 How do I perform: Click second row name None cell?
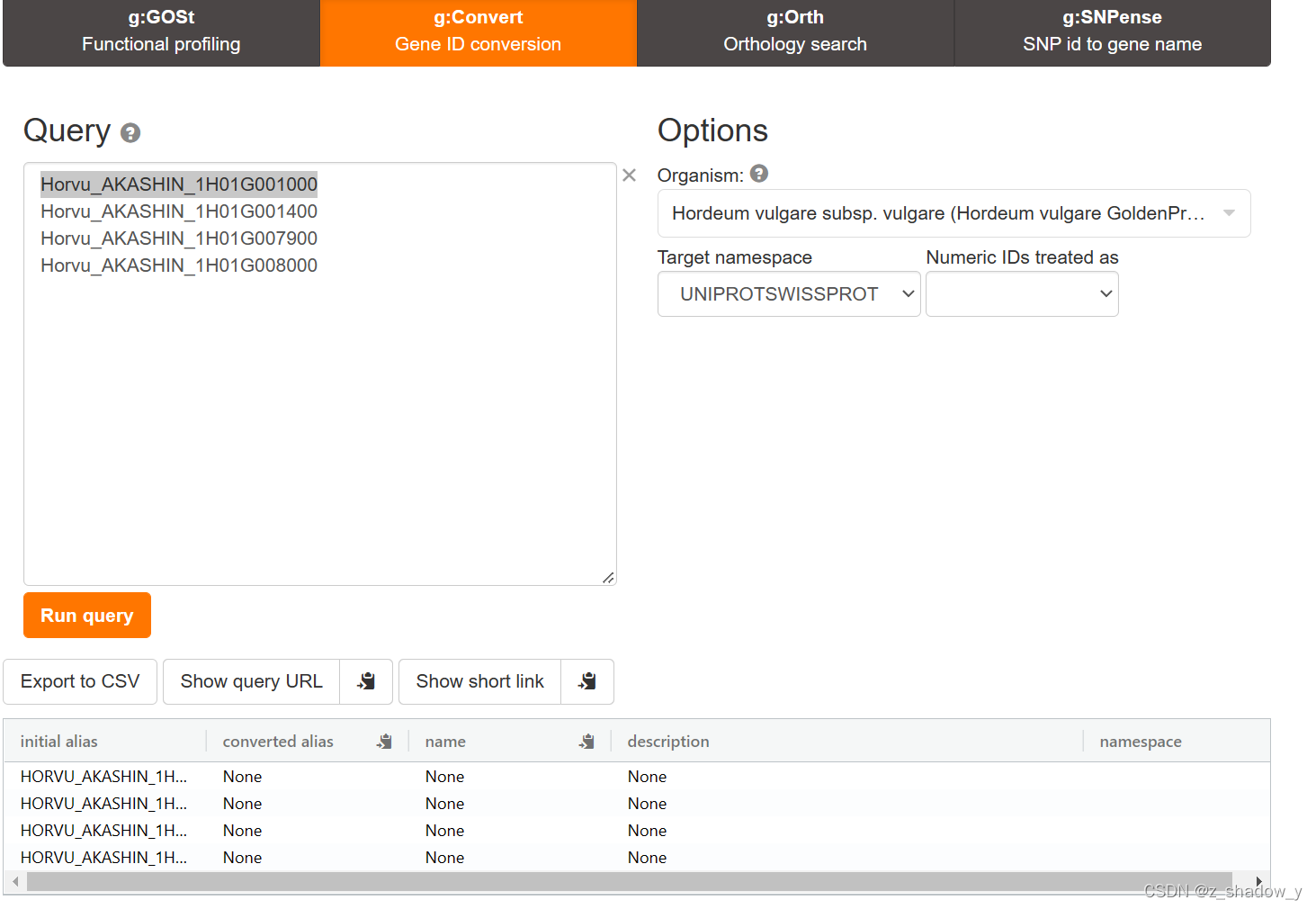tap(444, 804)
